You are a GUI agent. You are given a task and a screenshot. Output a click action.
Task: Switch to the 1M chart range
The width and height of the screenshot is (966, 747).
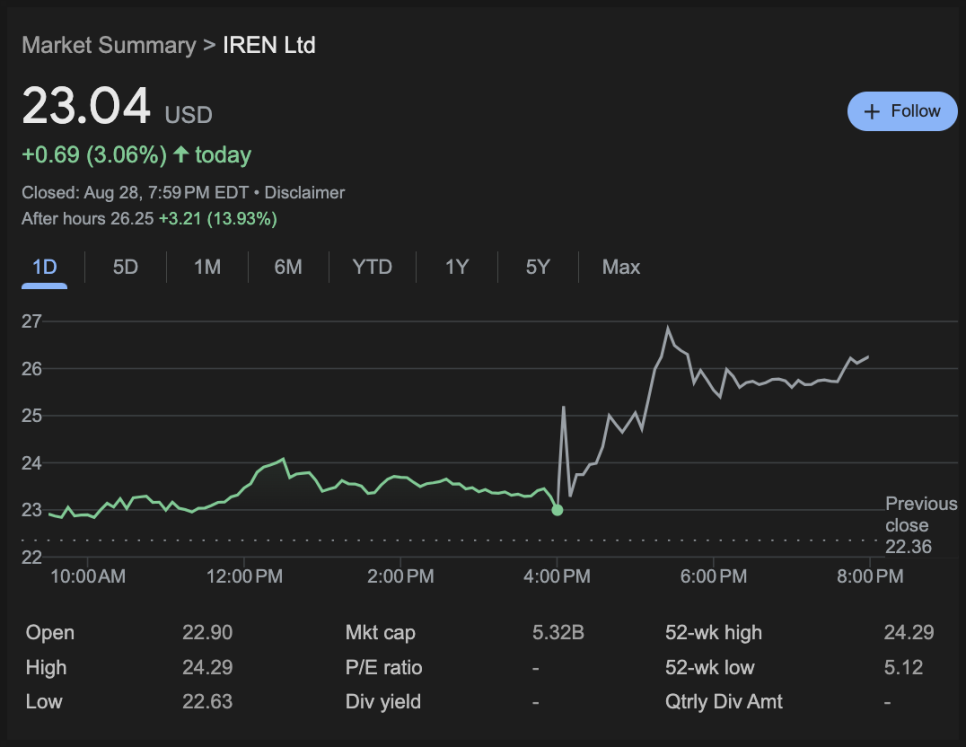click(207, 267)
